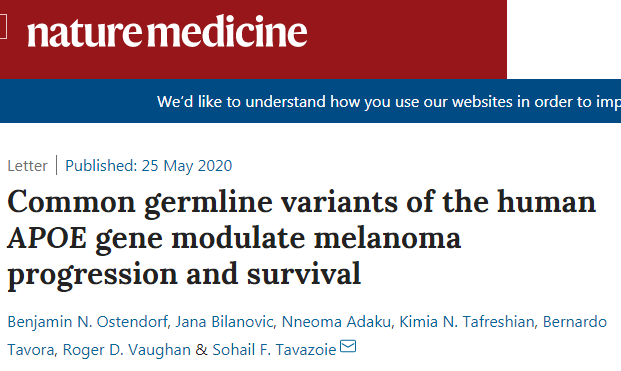
Task: Click the red journal header banner
Action: pos(253,39)
